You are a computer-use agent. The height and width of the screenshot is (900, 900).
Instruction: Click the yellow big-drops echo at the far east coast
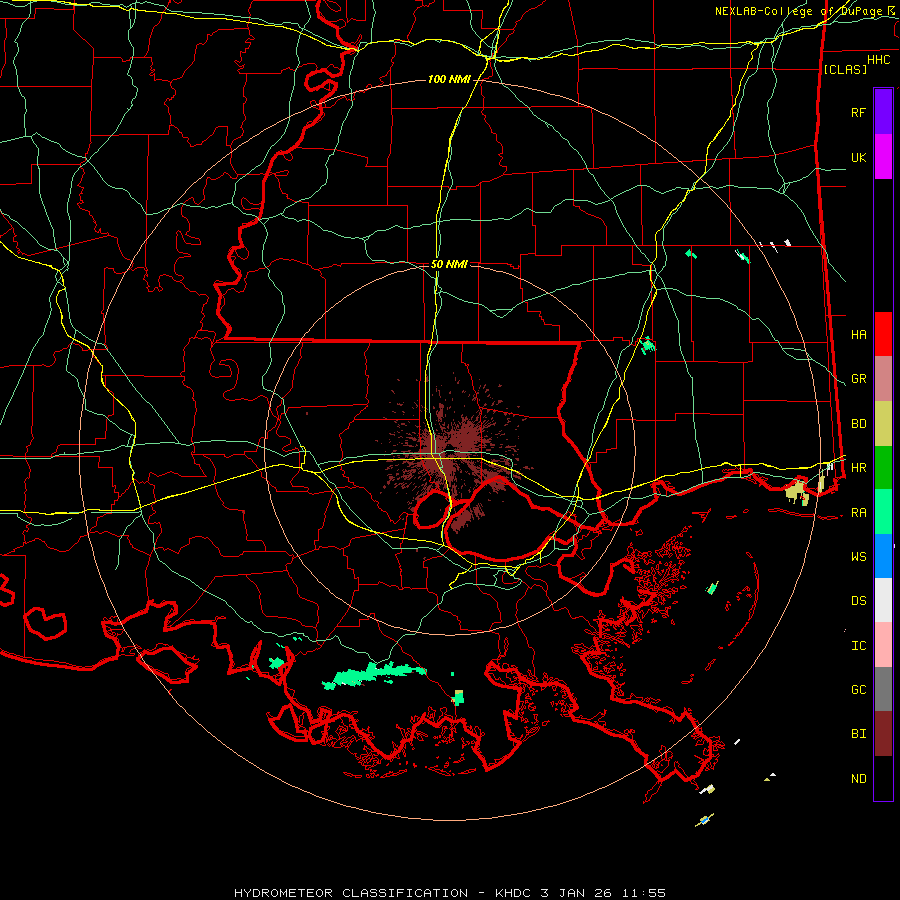tap(797, 492)
